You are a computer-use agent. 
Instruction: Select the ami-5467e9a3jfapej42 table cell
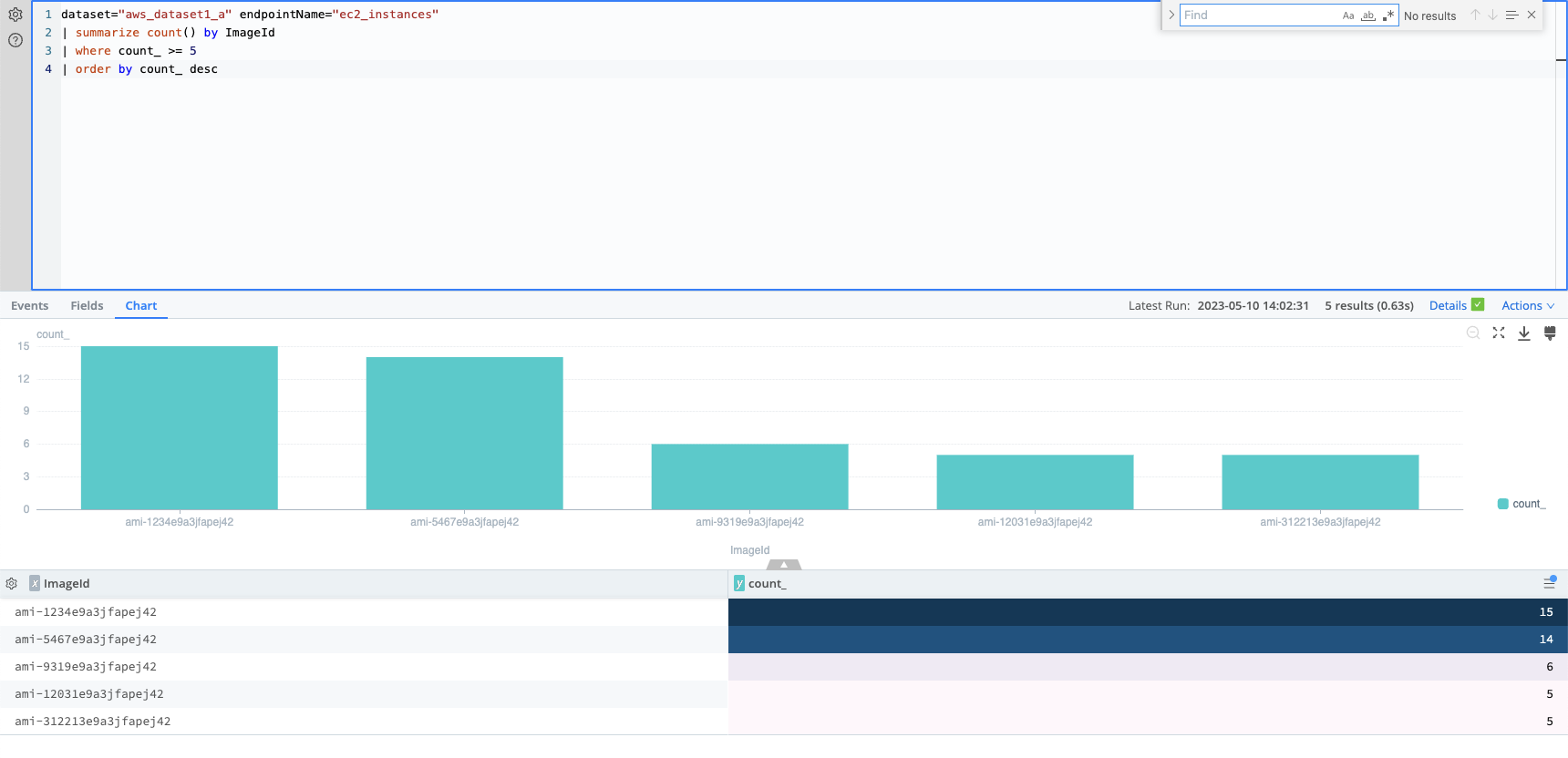pyautogui.click(x=363, y=640)
